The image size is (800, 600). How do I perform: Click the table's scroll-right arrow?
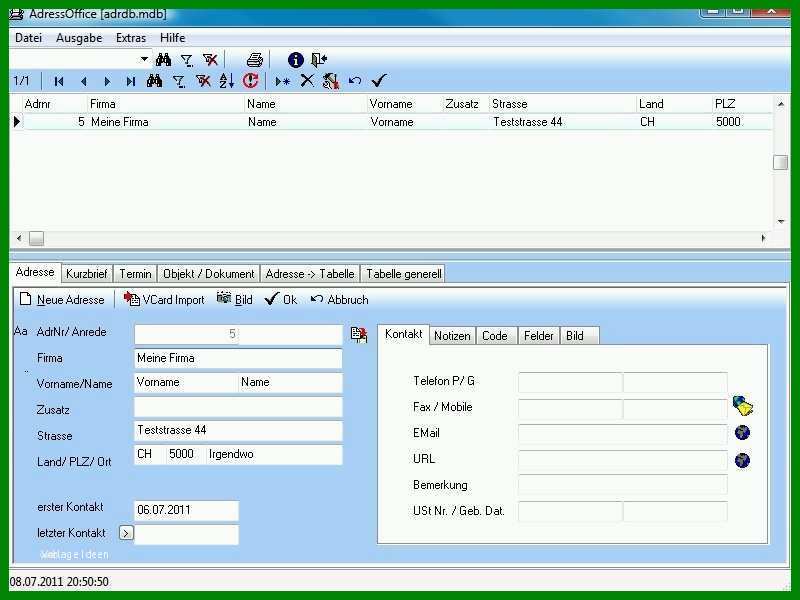point(763,238)
